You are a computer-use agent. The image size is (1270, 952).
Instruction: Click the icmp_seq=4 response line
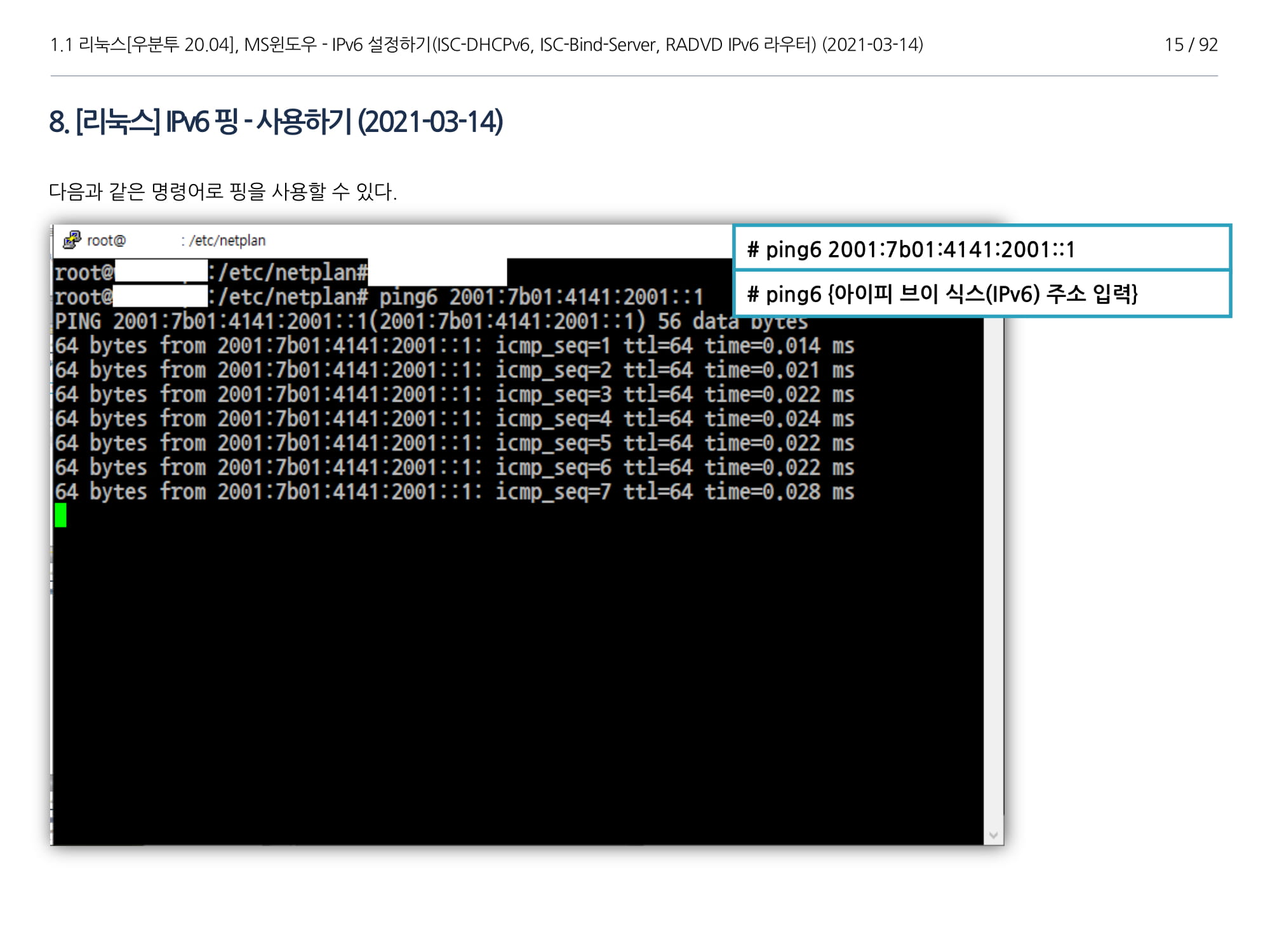454,419
